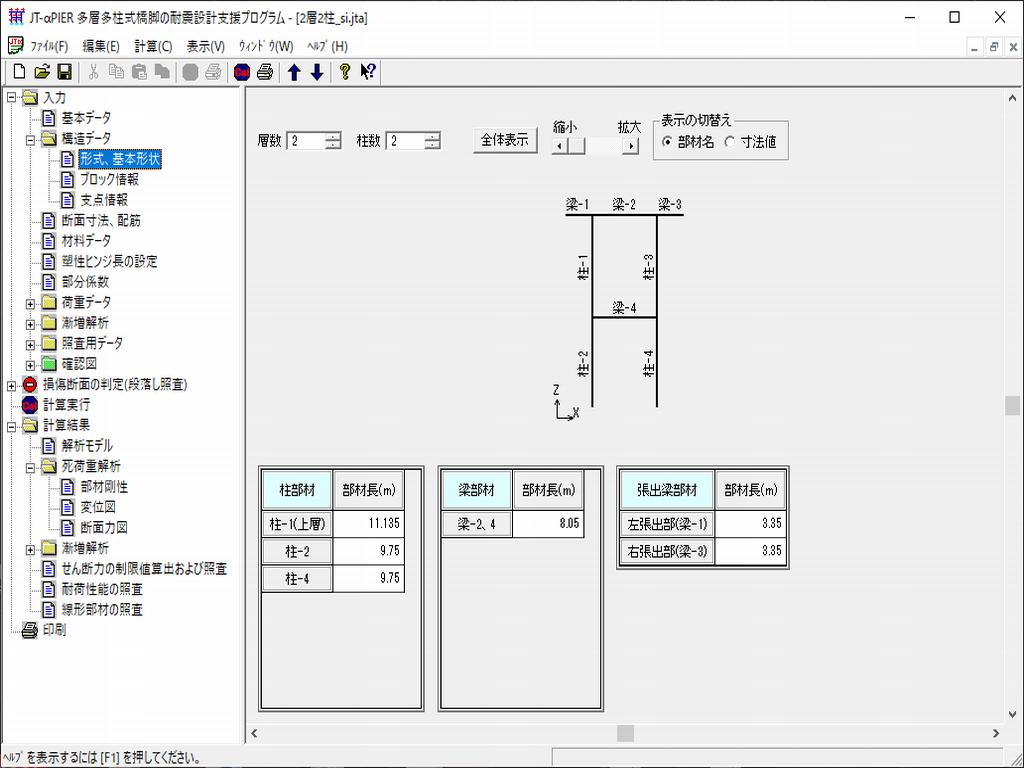Screen dimensions: 1024x768
Task: Click the blue down arrow toolbar icon
Action: tap(317, 71)
